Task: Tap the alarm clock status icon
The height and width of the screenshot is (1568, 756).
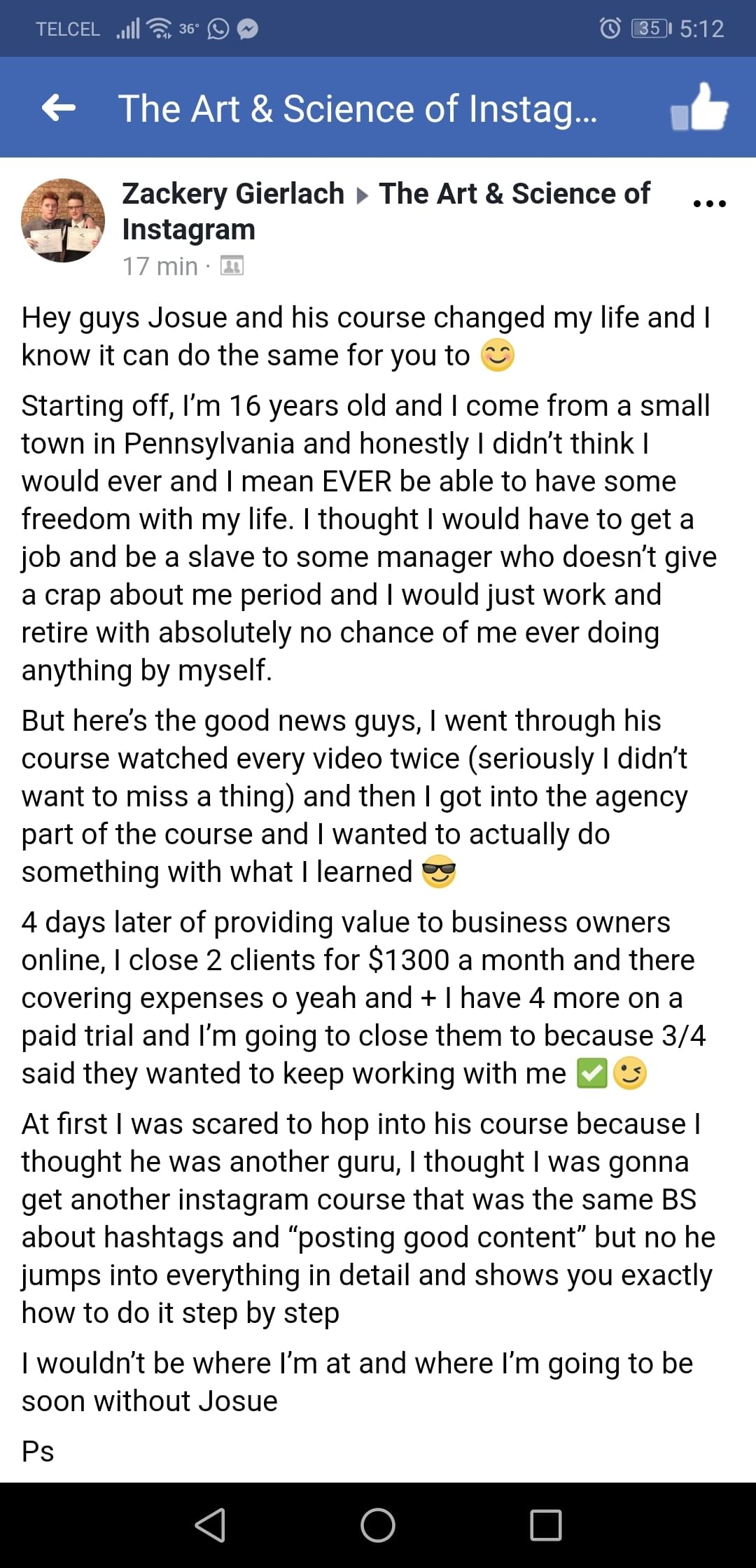Action: [610, 28]
